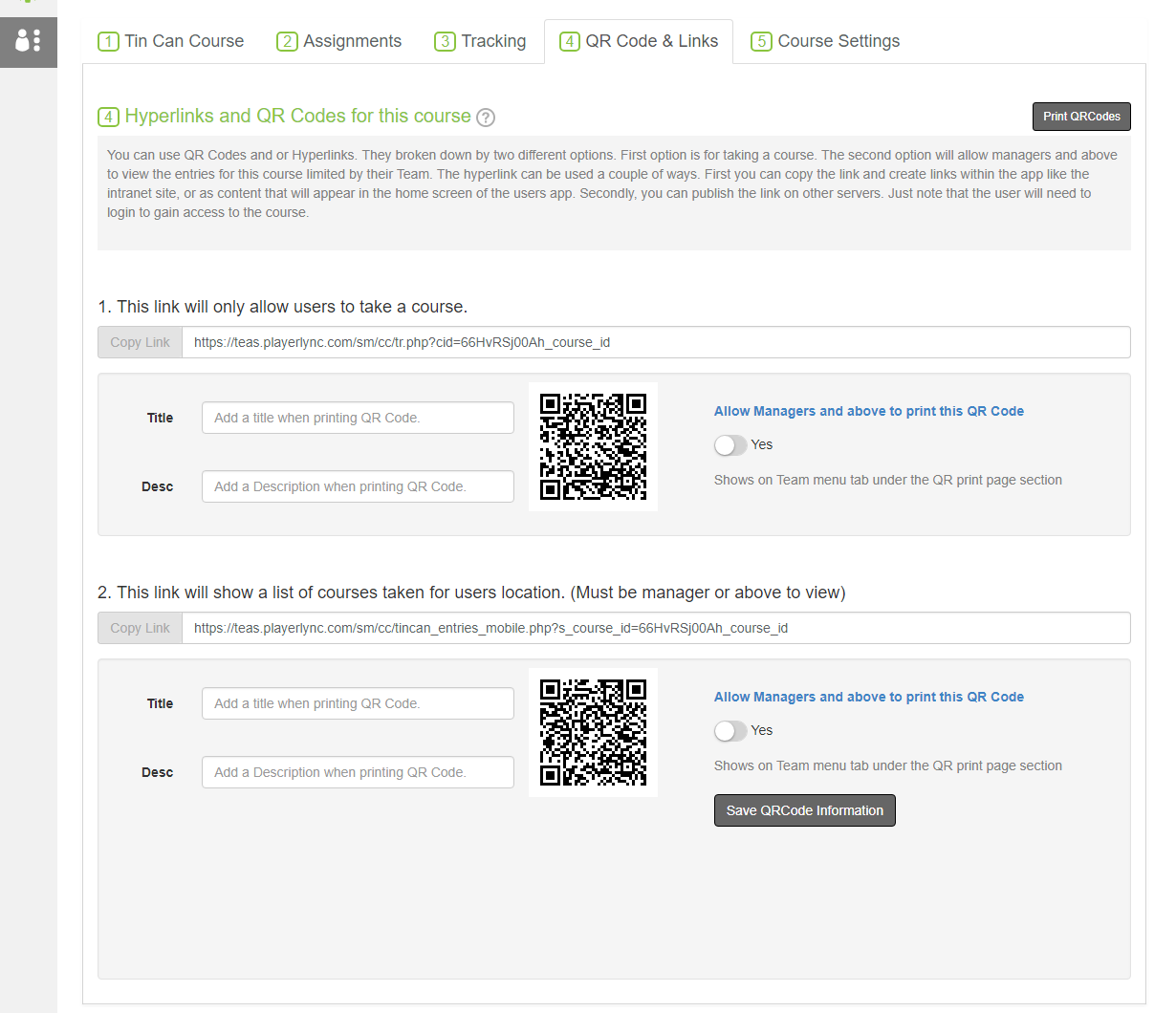Click the tincan_entries_mobile URL field
This screenshot has width=1176, height=1013.
click(656, 628)
